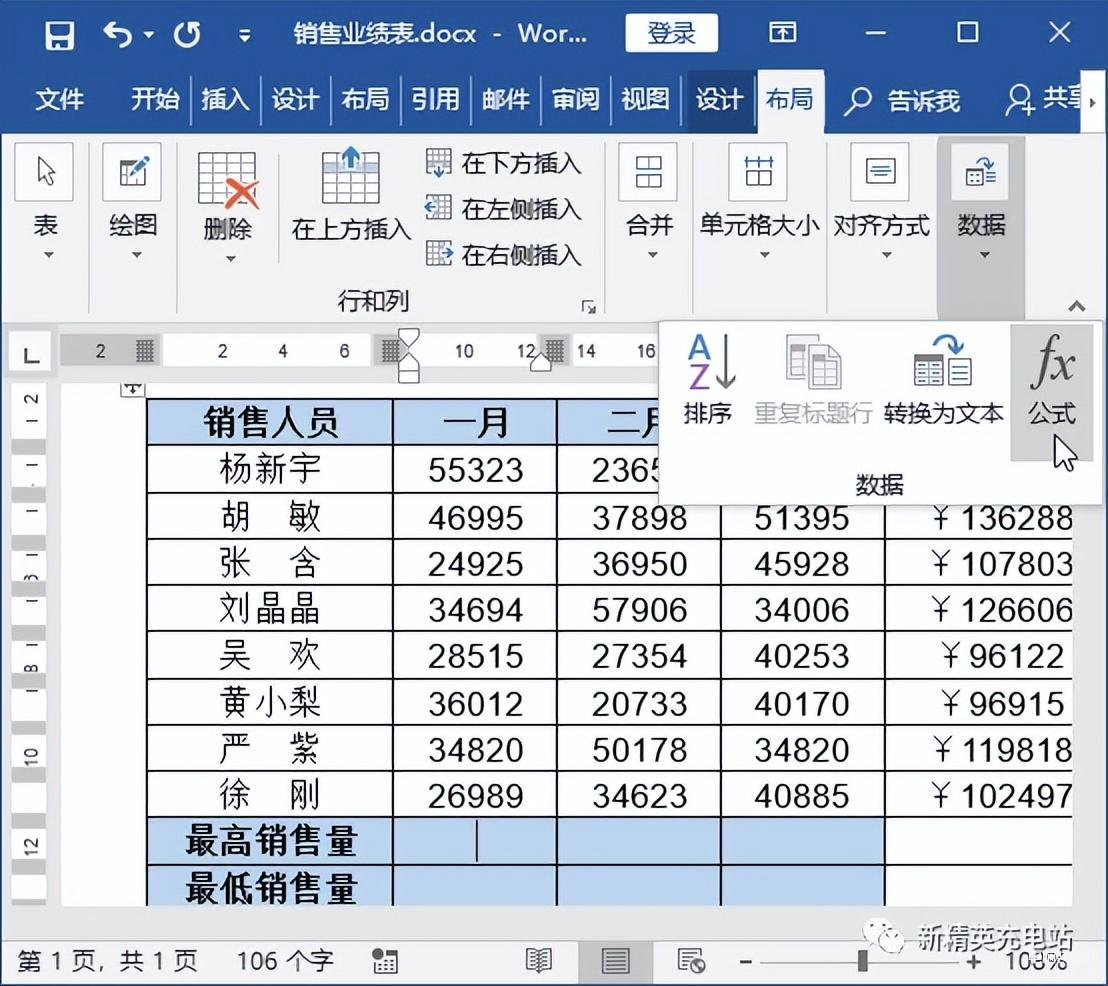
Task: Click the Save icon in title bar
Action: (59, 34)
